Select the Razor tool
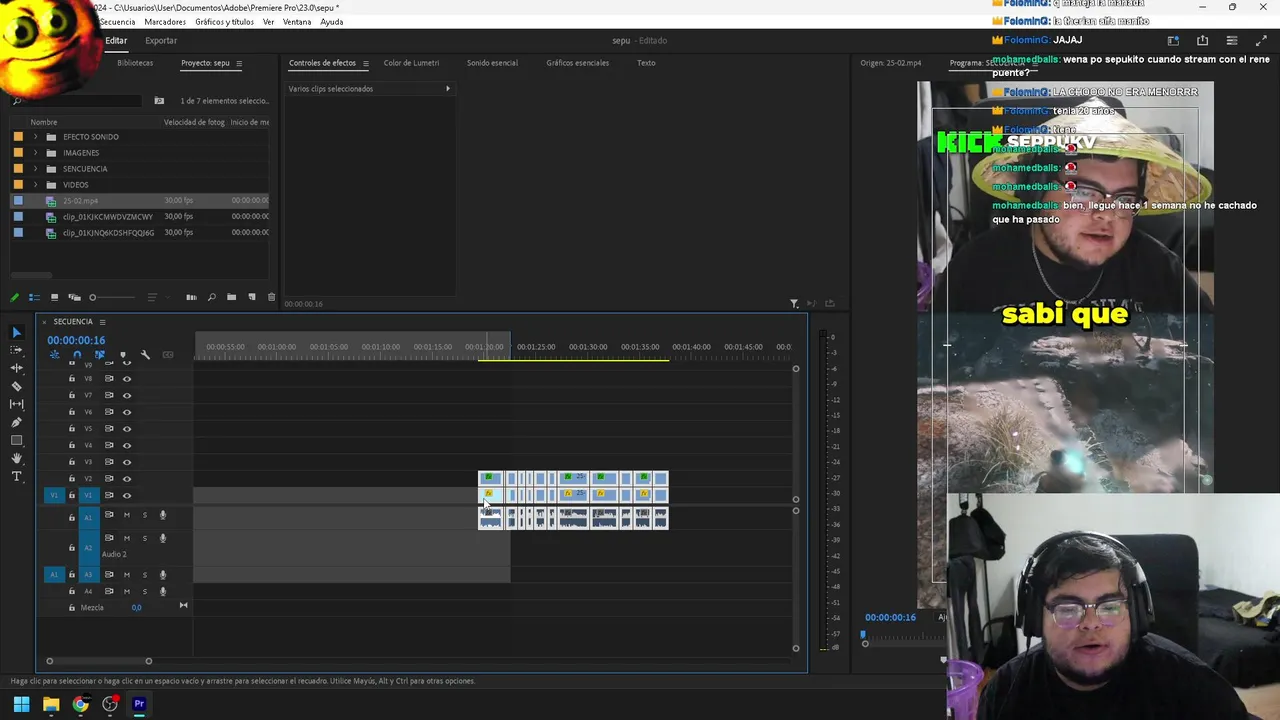Viewport: 1280px width, 720px height. coord(16,386)
